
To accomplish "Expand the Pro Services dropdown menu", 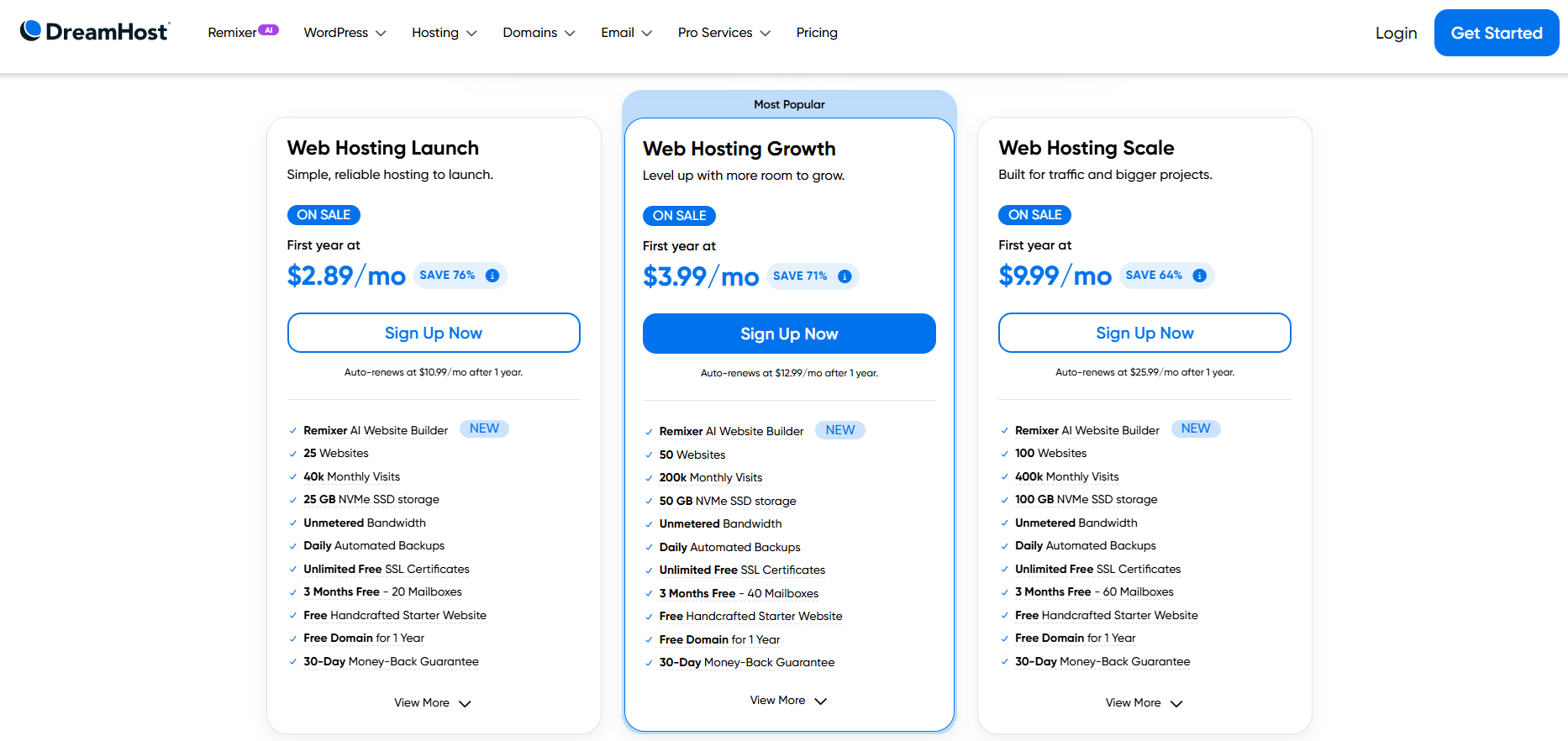I will click(723, 32).
